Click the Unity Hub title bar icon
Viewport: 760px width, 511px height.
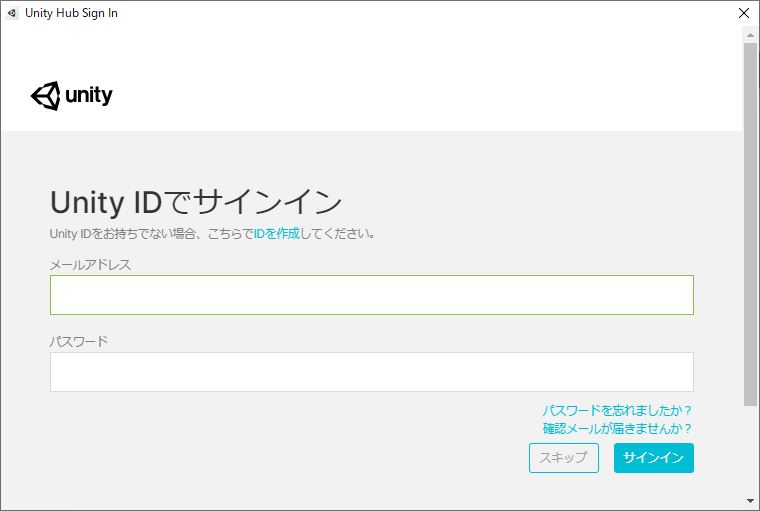tap(12, 13)
